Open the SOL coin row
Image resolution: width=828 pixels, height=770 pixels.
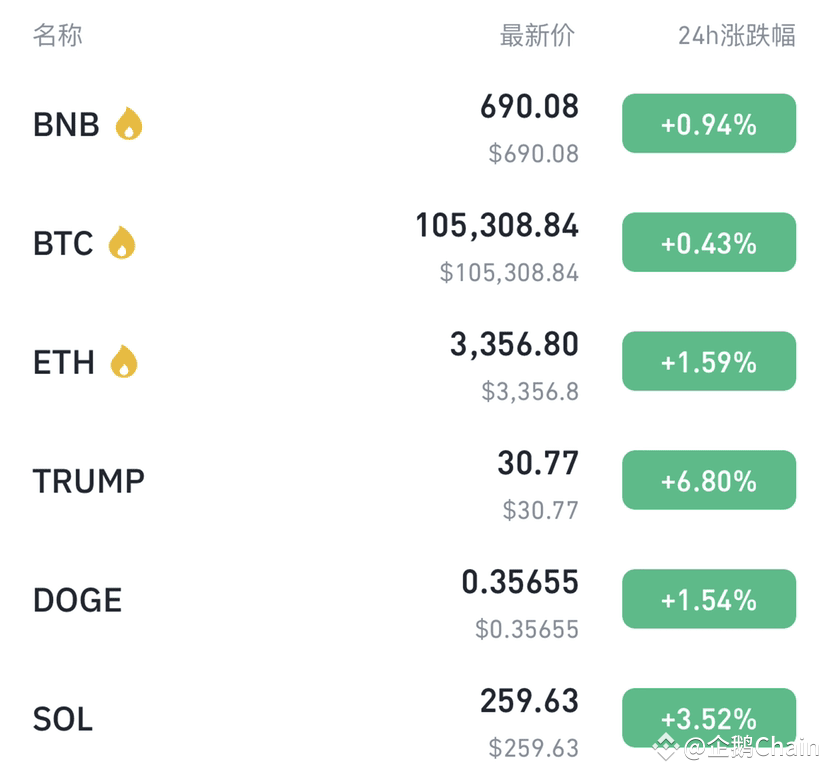coord(414,718)
